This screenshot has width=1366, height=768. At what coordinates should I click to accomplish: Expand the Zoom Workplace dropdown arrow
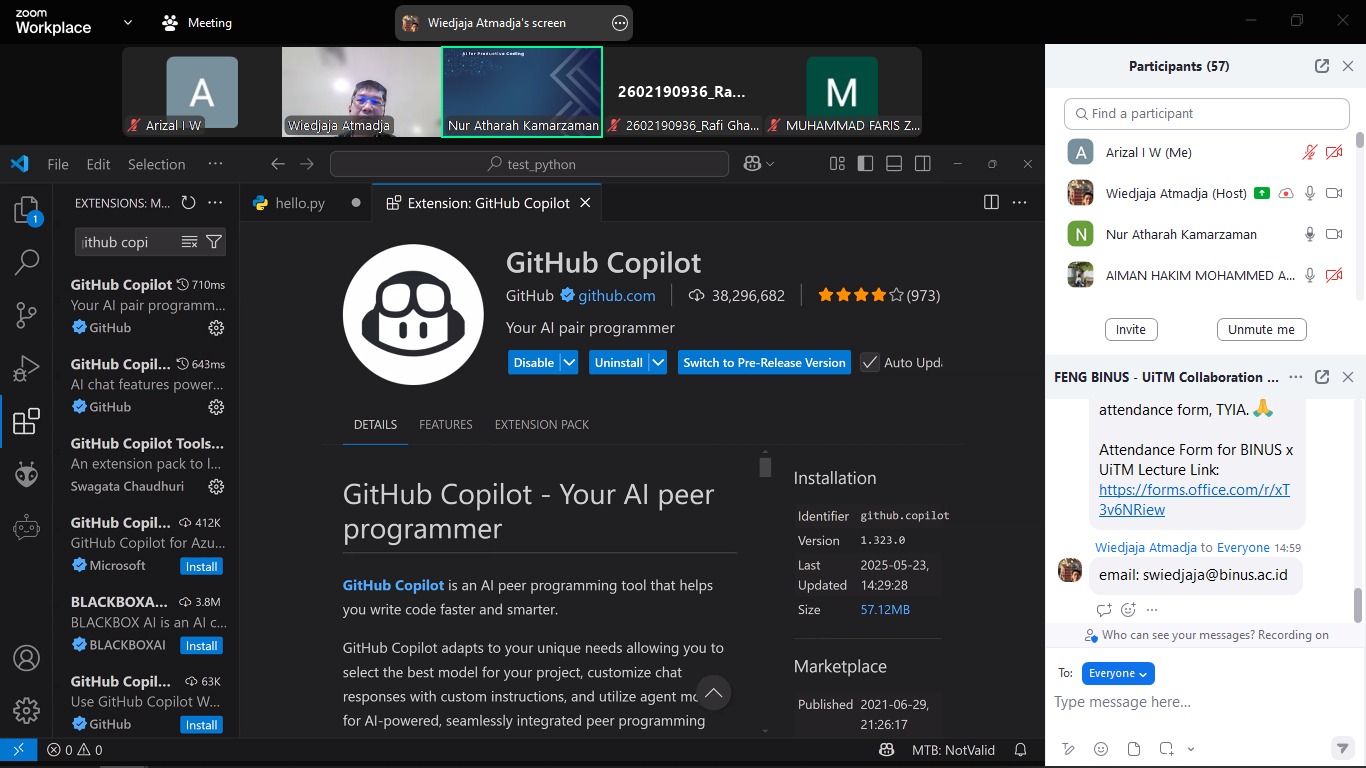(128, 22)
